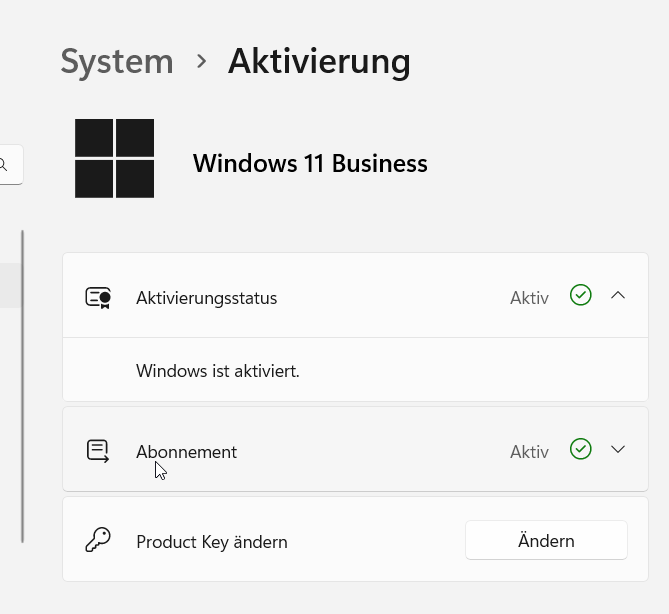Click the Aktiv status in Abonnement row

[x=529, y=452]
